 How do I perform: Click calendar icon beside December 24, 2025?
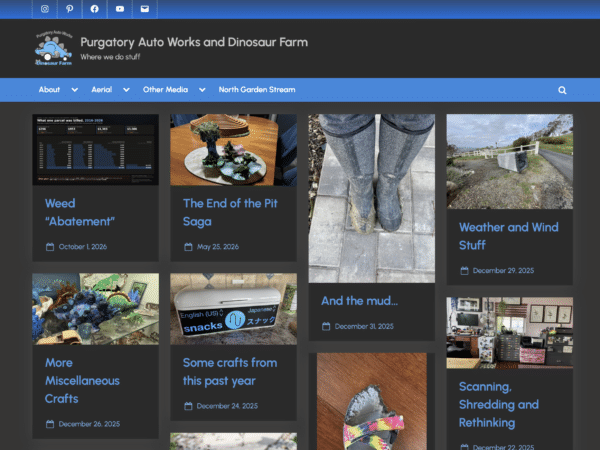188,406
